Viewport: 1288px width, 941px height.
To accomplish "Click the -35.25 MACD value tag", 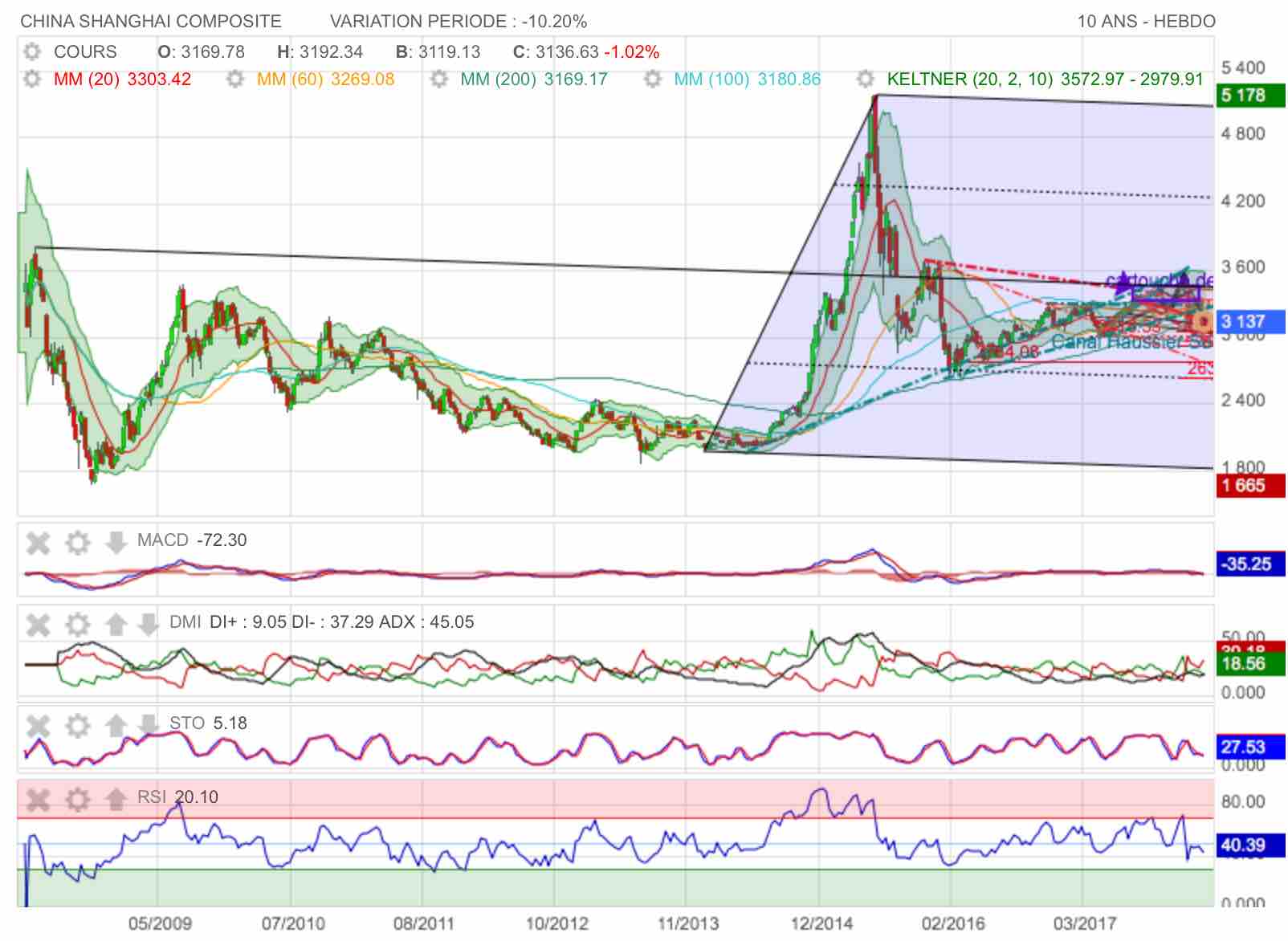I will 1250,564.
